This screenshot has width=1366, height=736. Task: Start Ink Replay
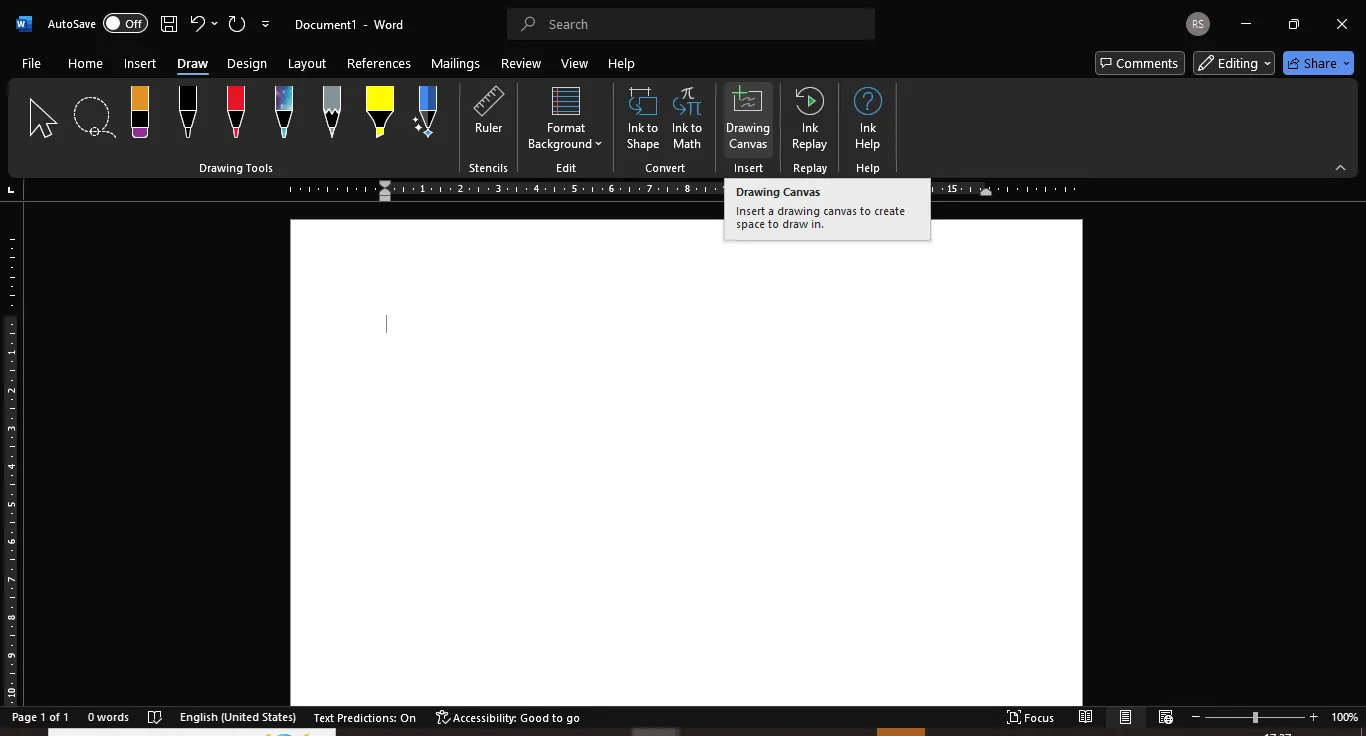(x=809, y=118)
